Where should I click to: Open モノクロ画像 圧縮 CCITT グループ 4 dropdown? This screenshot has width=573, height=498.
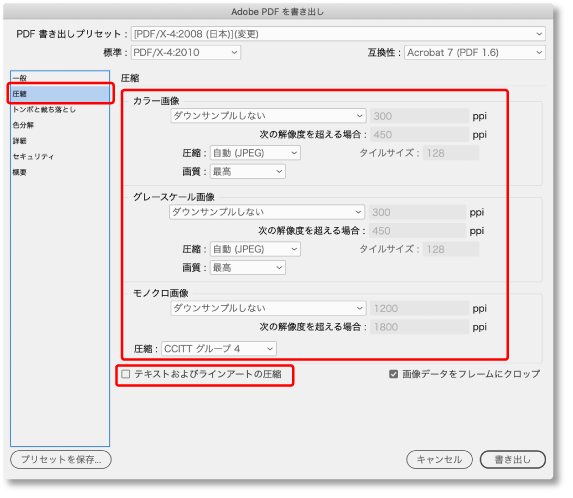219,349
